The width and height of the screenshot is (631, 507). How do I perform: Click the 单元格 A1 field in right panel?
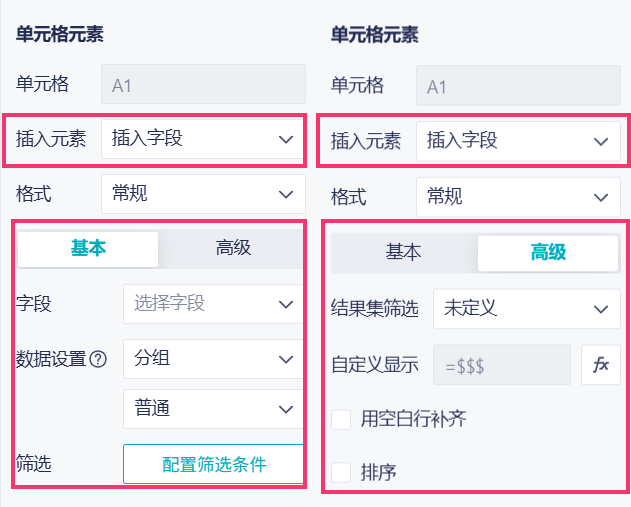pyautogui.click(x=518, y=87)
